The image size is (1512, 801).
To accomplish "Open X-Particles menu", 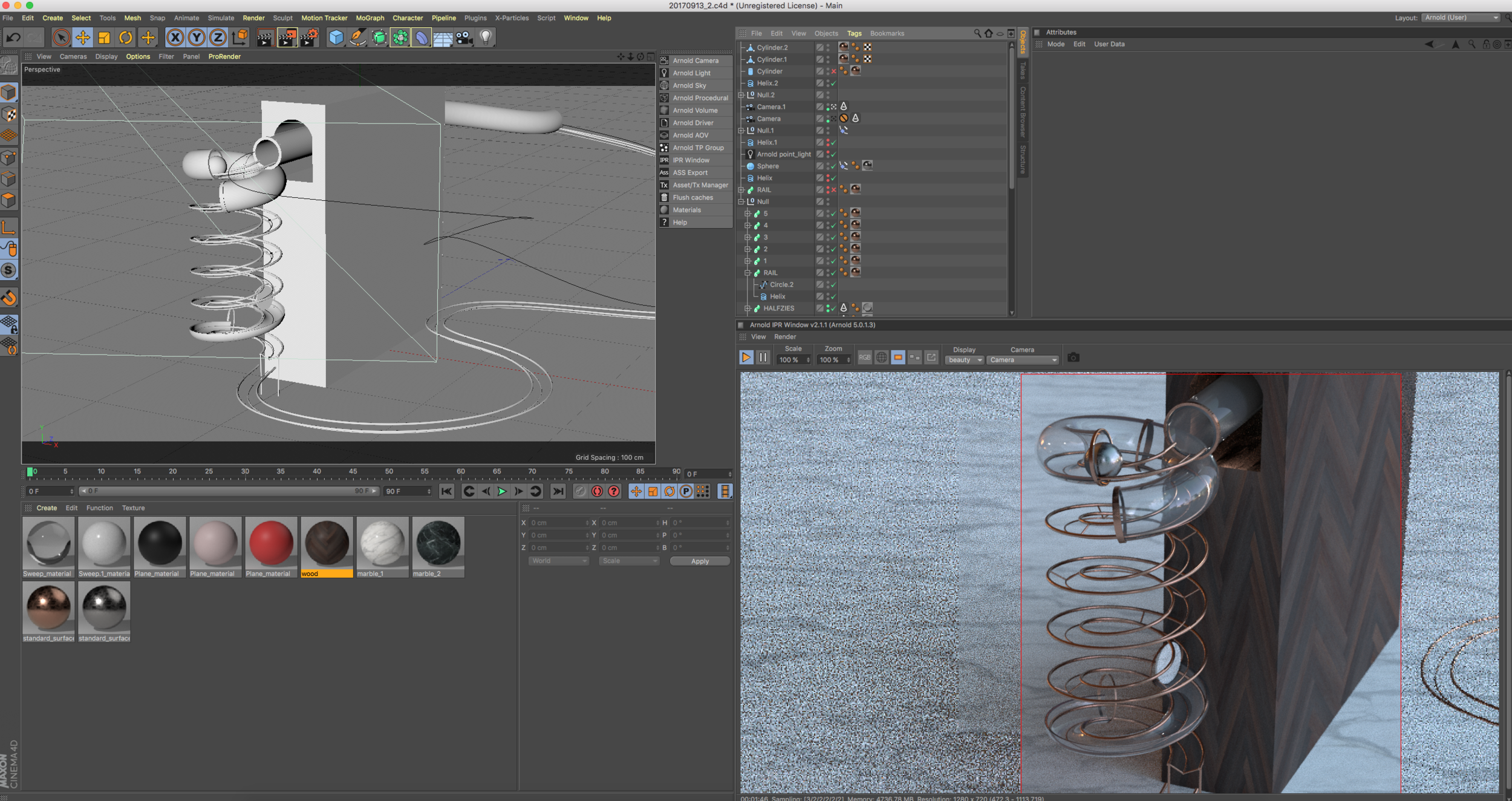I will (x=512, y=18).
